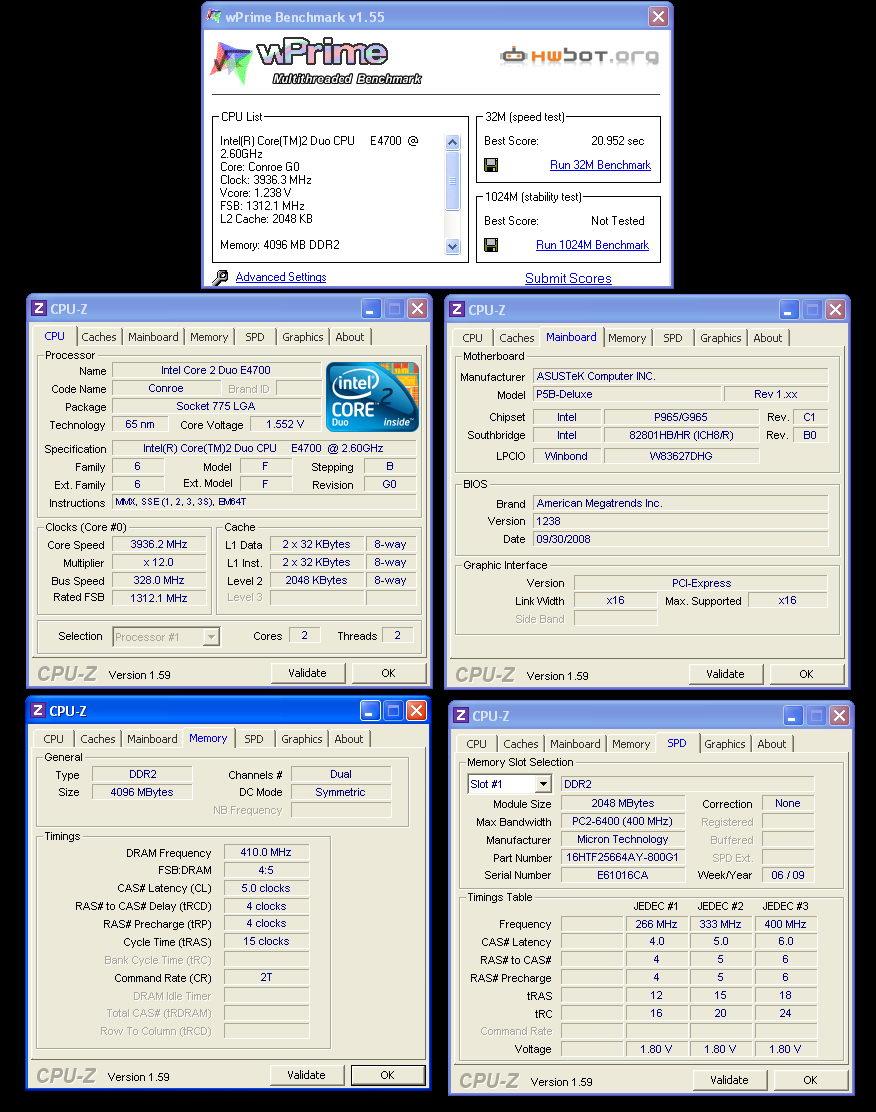The height and width of the screenshot is (1112, 876).
Task: Open Memory tab in the CPU window
Action: point(209,338)
